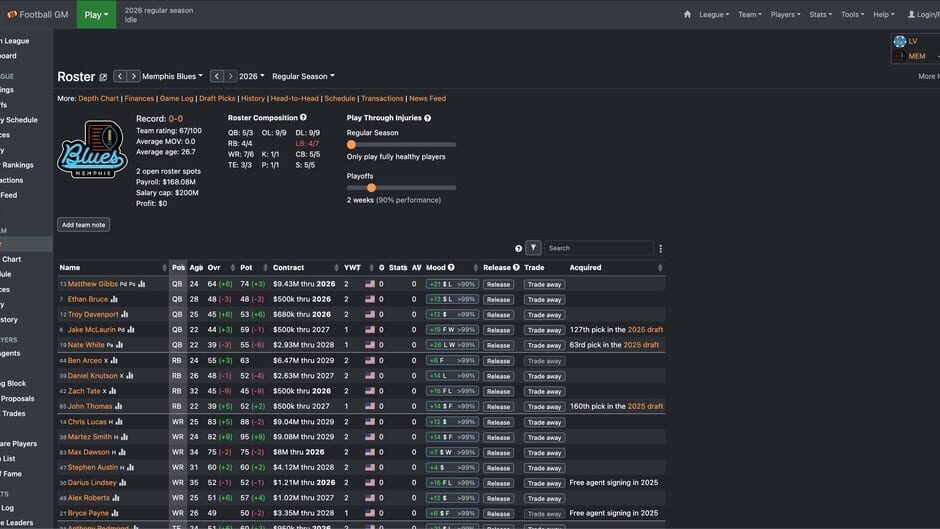
Task: Click the Mood column help icon
Action: (x=451, y=268)
